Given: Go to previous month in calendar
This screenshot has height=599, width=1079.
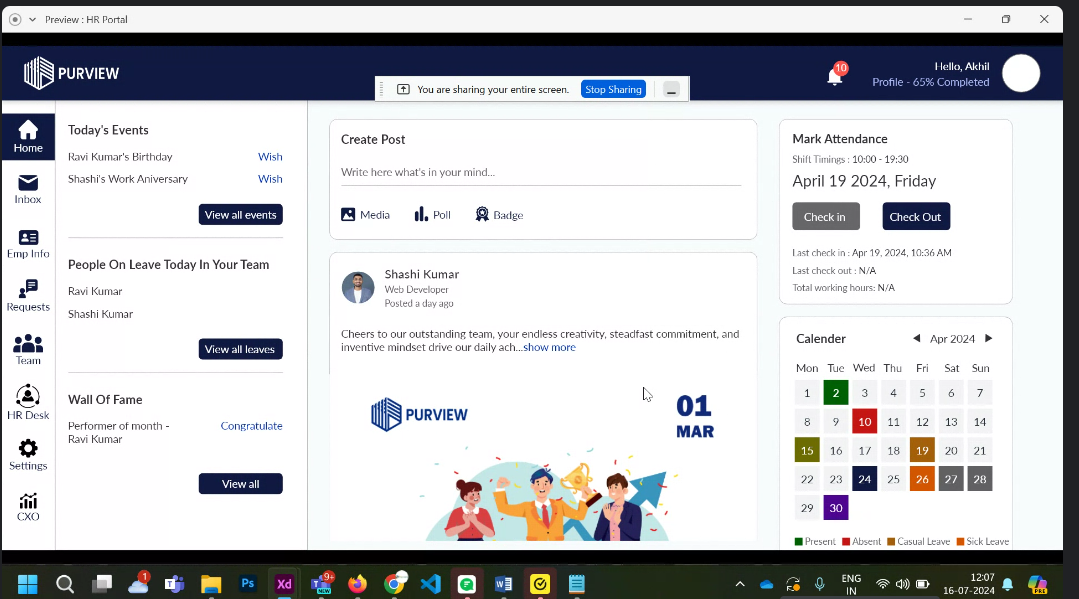Looking at the screenshot, I should click(916, 339).
